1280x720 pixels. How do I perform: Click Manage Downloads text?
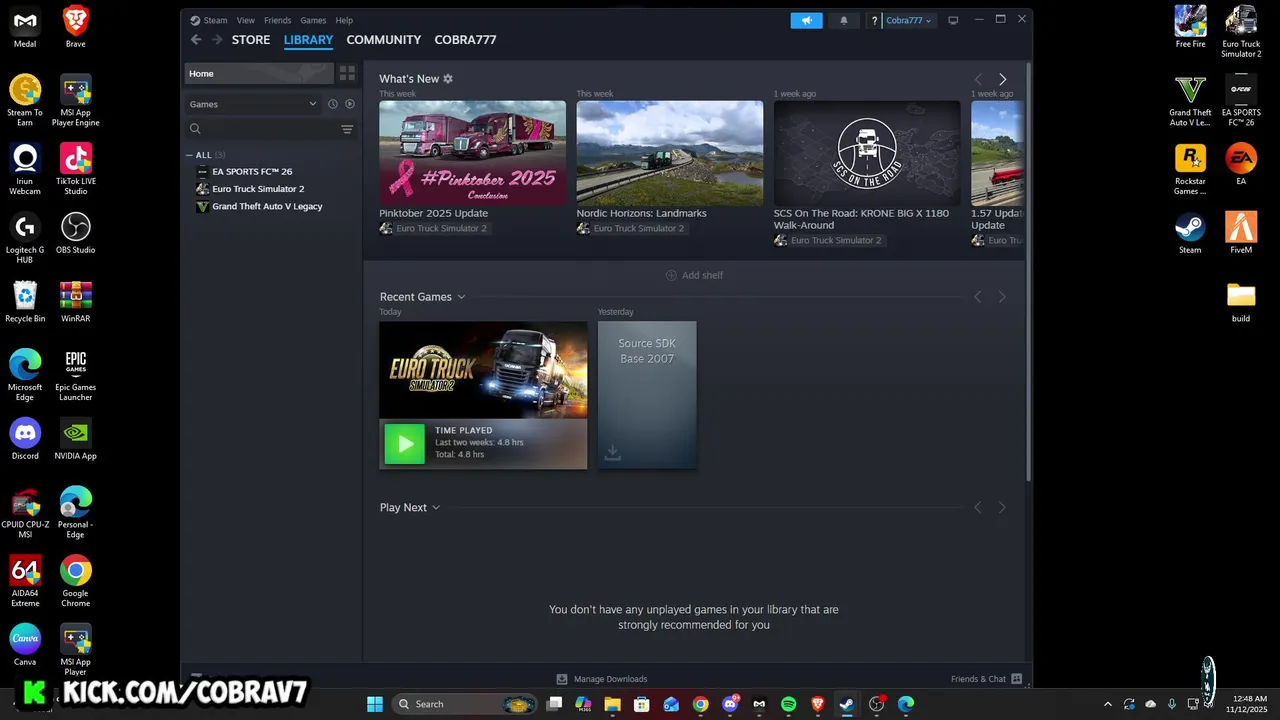(x=610, y=679)
